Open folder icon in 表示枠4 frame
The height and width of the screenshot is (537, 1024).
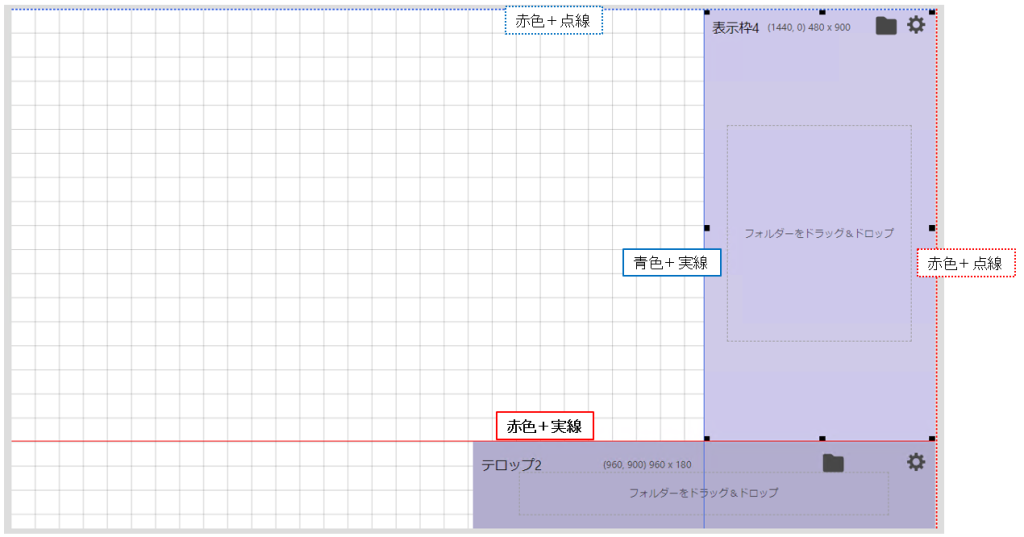tap(886, 26)
